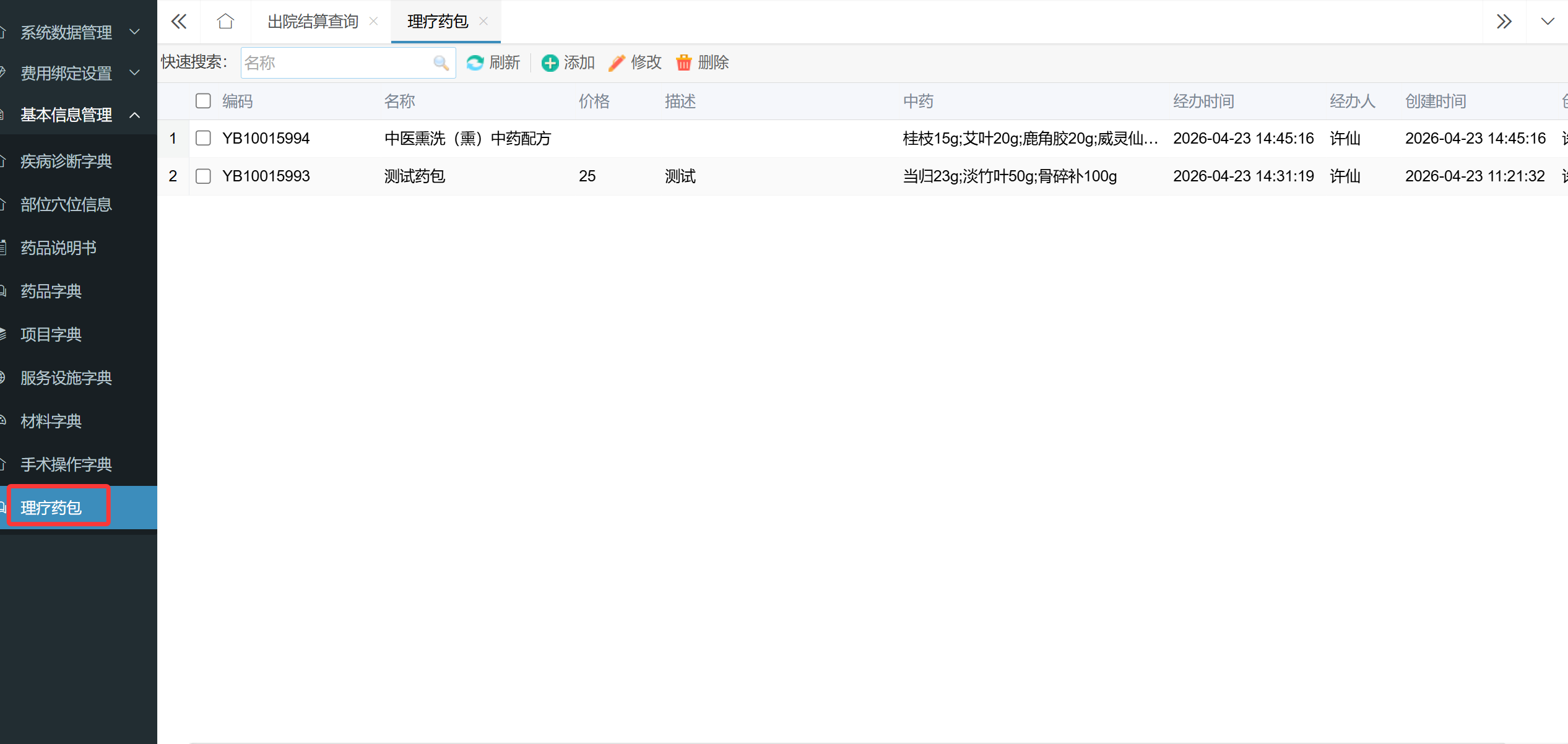Click the magnifier search icon in quick search
Image resolution: width=1568 pixels, height=744 pixels.
click(x=441, y=63)
